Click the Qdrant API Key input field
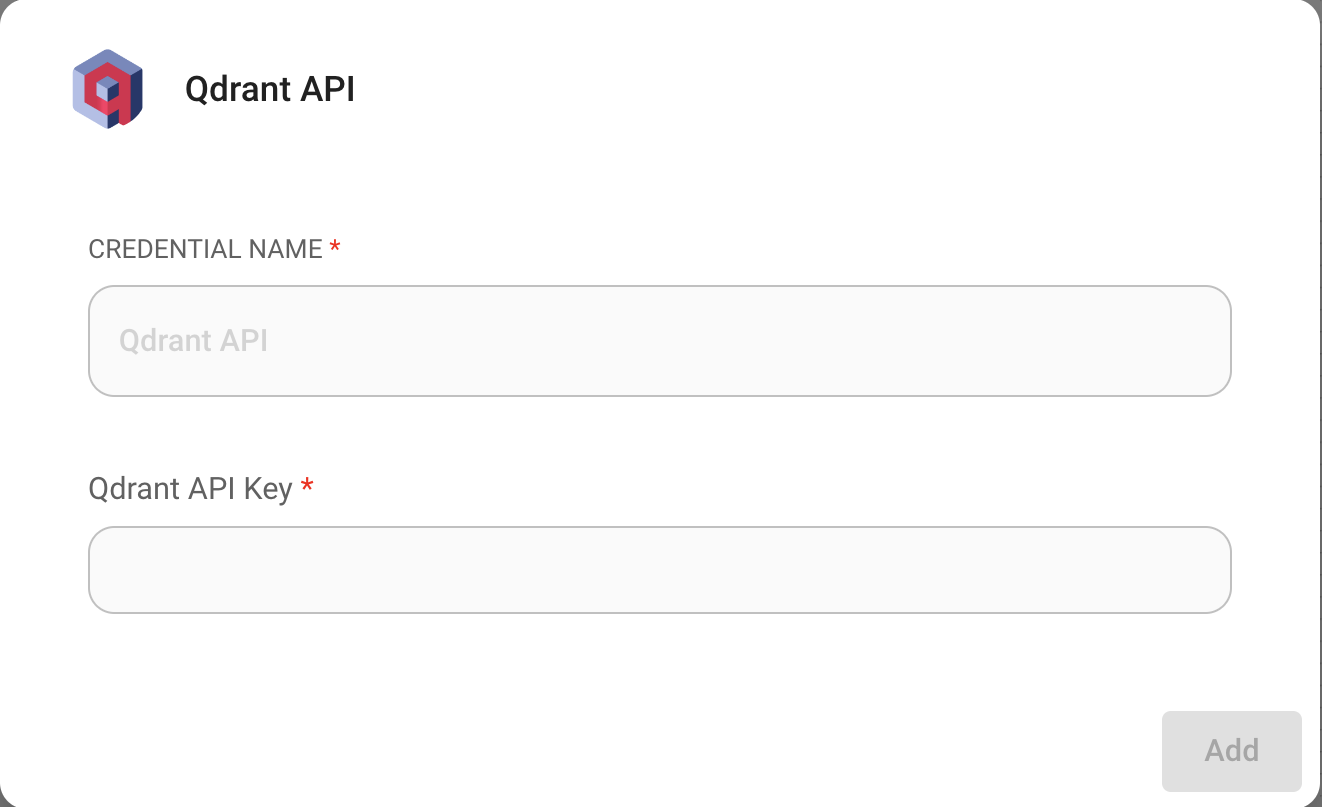Screen dimensions: 1322x807 coord(659,570)
